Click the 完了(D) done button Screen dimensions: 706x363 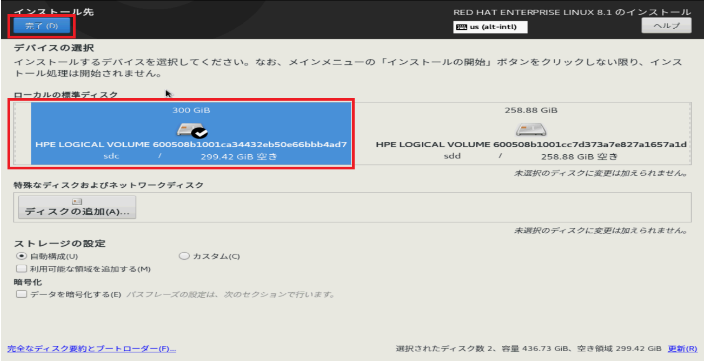[41, 26]
